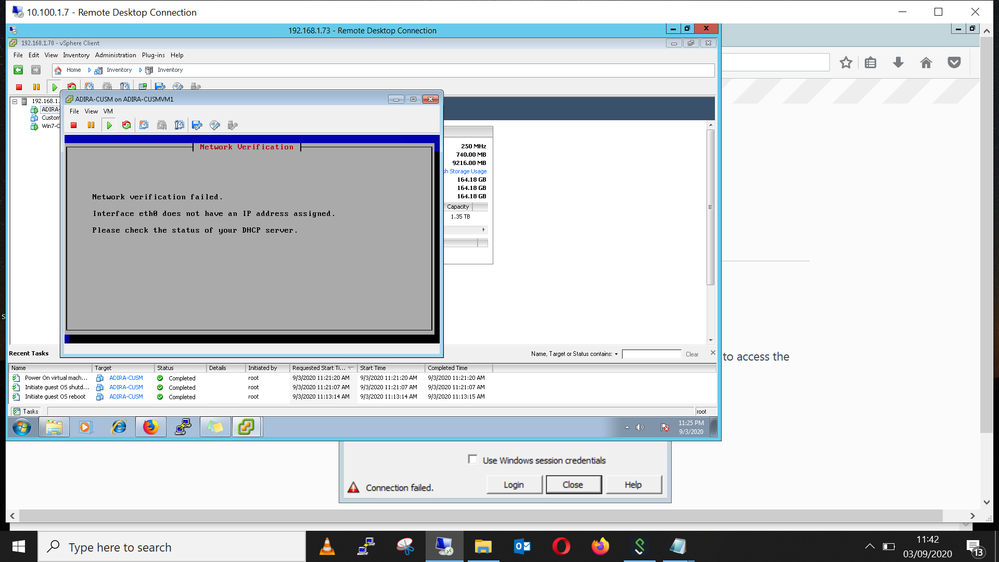The width and height of the screenshot is (999, 562).
Task: Open VLC from the host Windows taskbar
Action: [x=327, y=547]
